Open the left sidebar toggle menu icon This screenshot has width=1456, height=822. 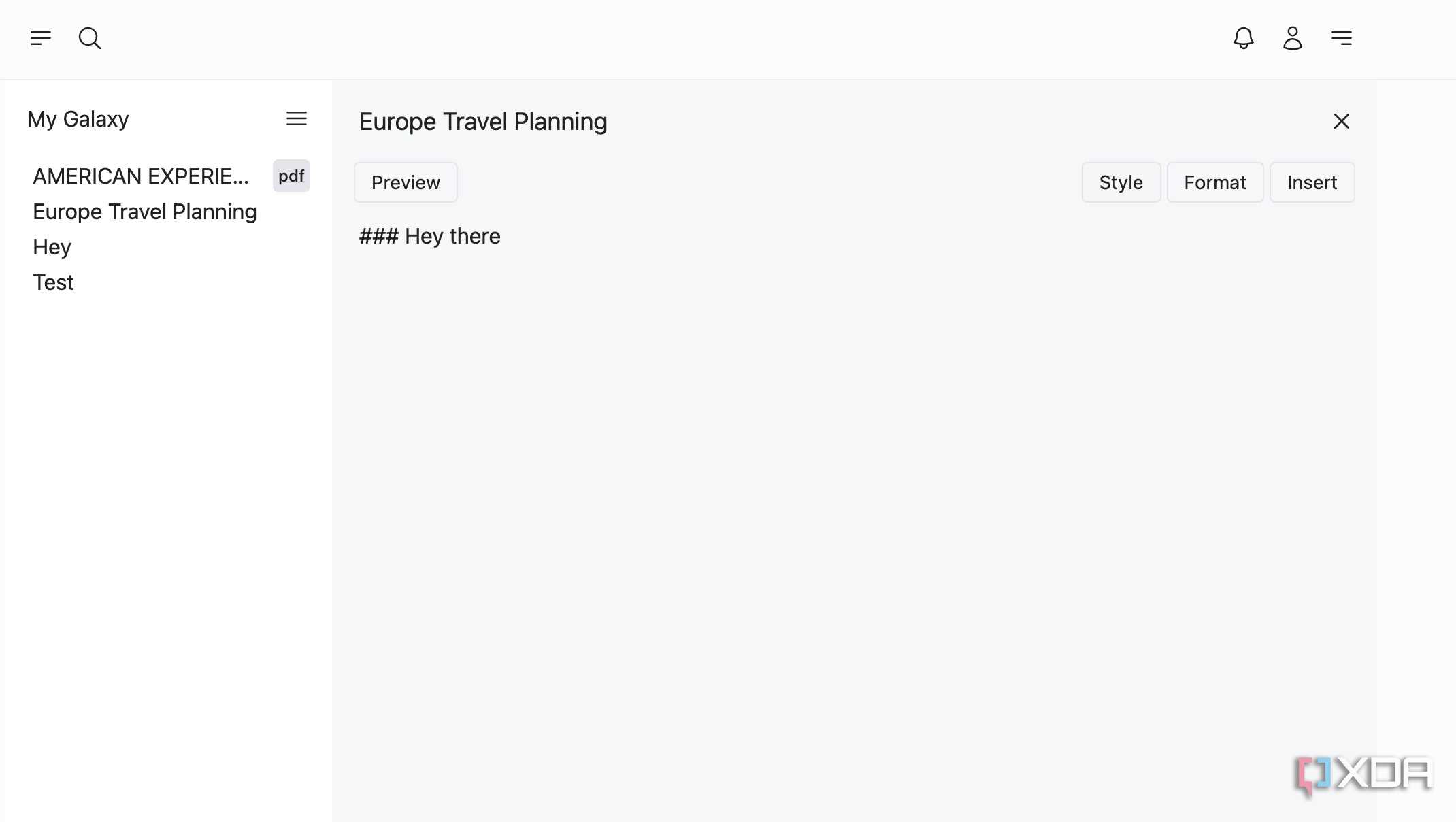tap(41, 38)
